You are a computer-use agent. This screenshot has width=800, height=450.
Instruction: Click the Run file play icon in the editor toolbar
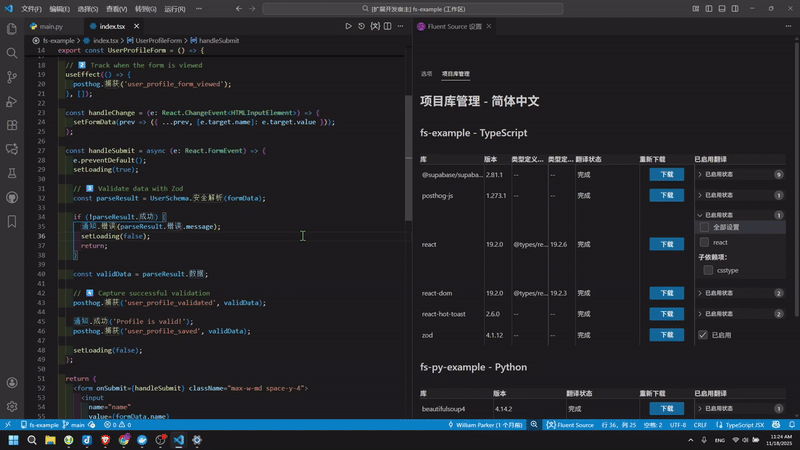(x=348, y=26)
